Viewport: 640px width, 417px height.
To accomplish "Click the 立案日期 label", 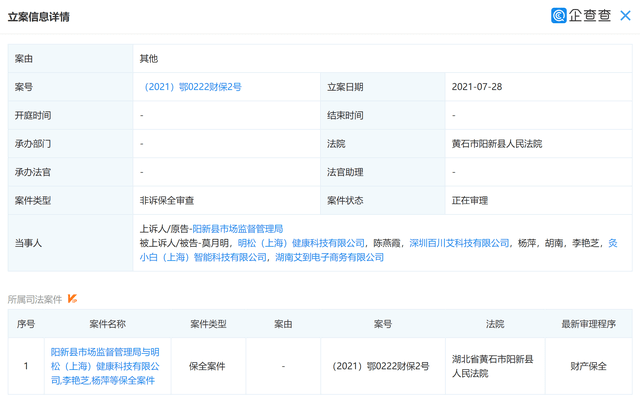I will (345, 87).
